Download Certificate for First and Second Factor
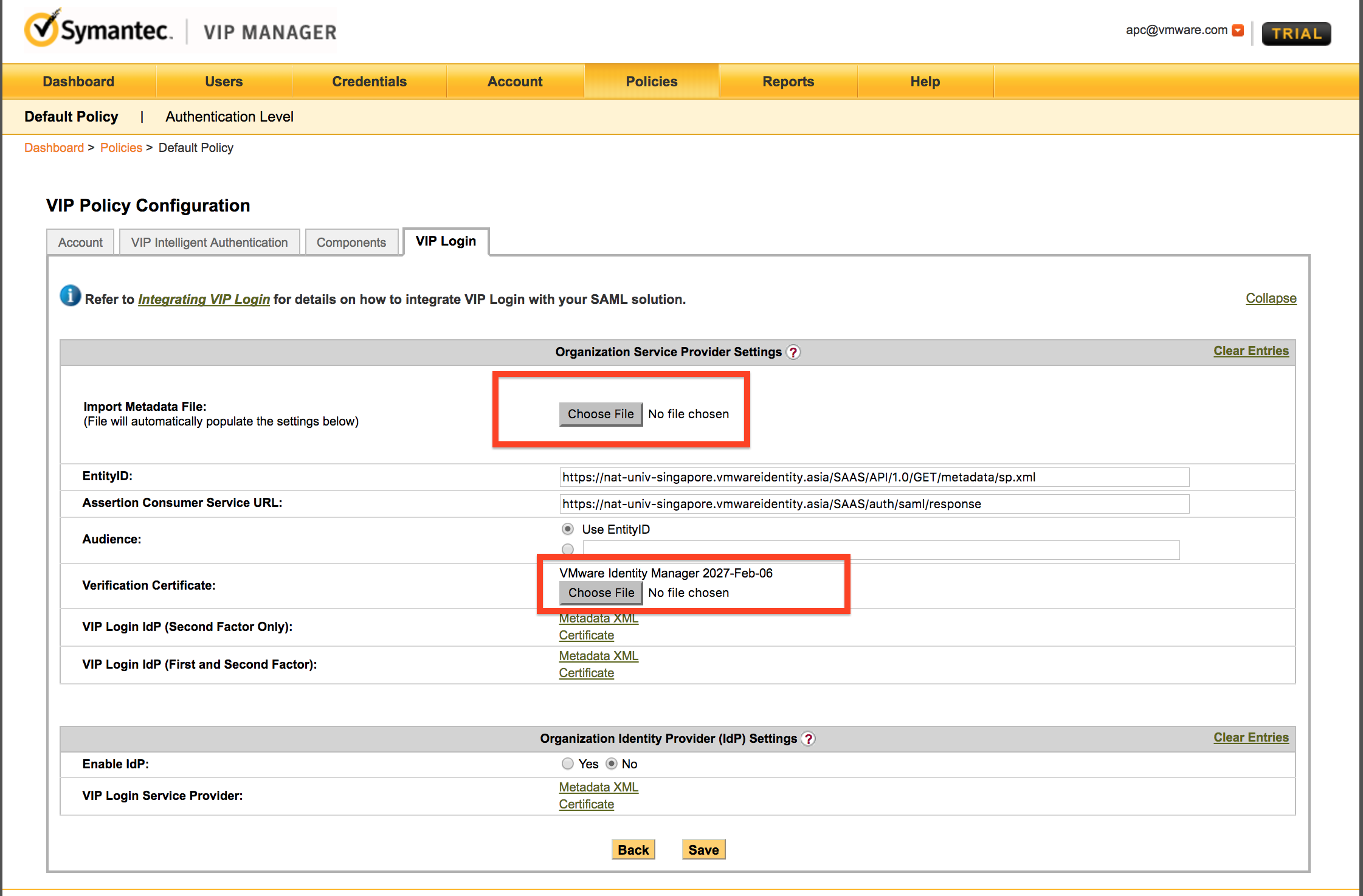 (586, 673)
